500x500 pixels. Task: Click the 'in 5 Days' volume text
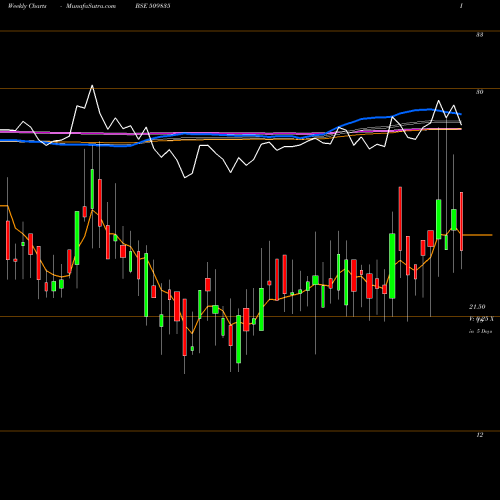click(x=480, y=331)
